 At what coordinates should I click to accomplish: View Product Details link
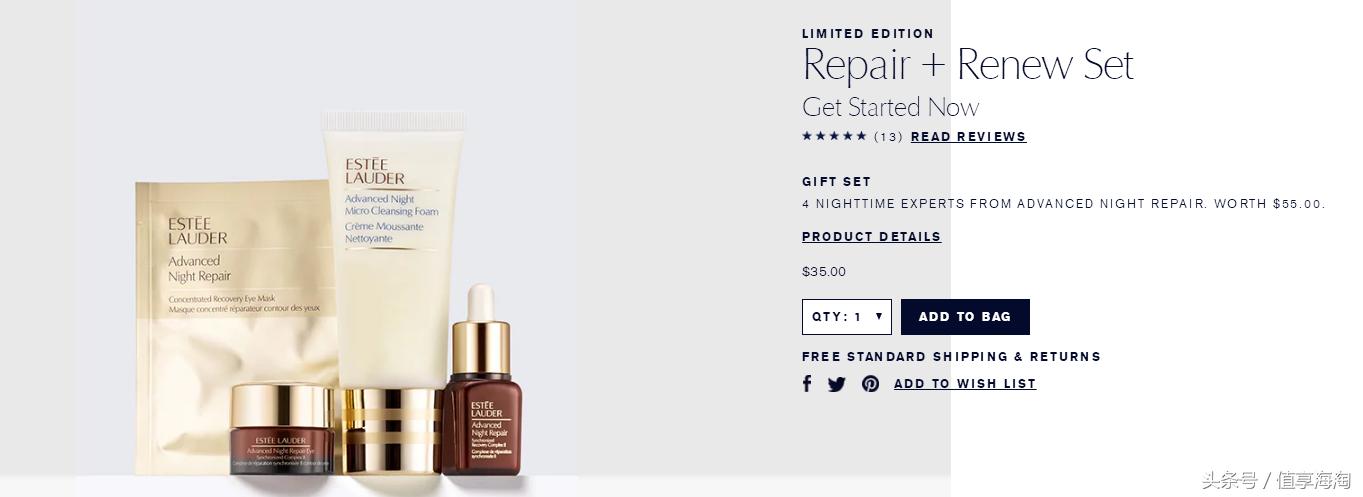point(871,237)
